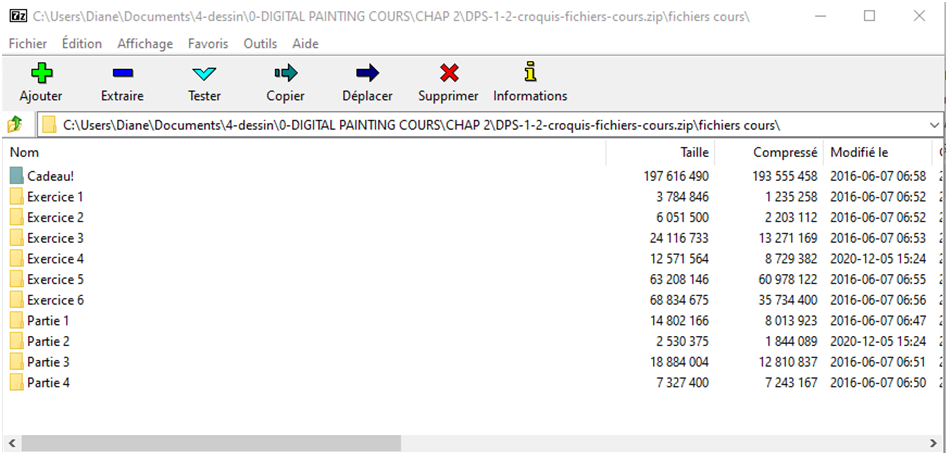Click the Supprimer red X icon
Screen dimensions: 949x455
[448, 73]
